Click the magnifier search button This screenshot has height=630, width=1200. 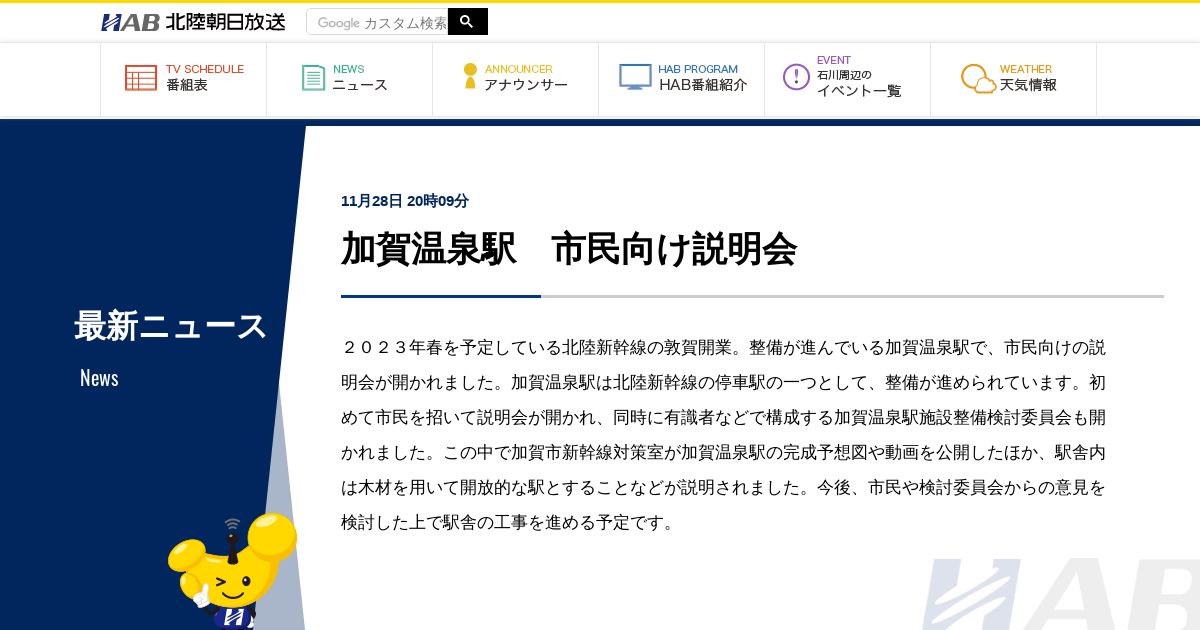pos(467,21)
